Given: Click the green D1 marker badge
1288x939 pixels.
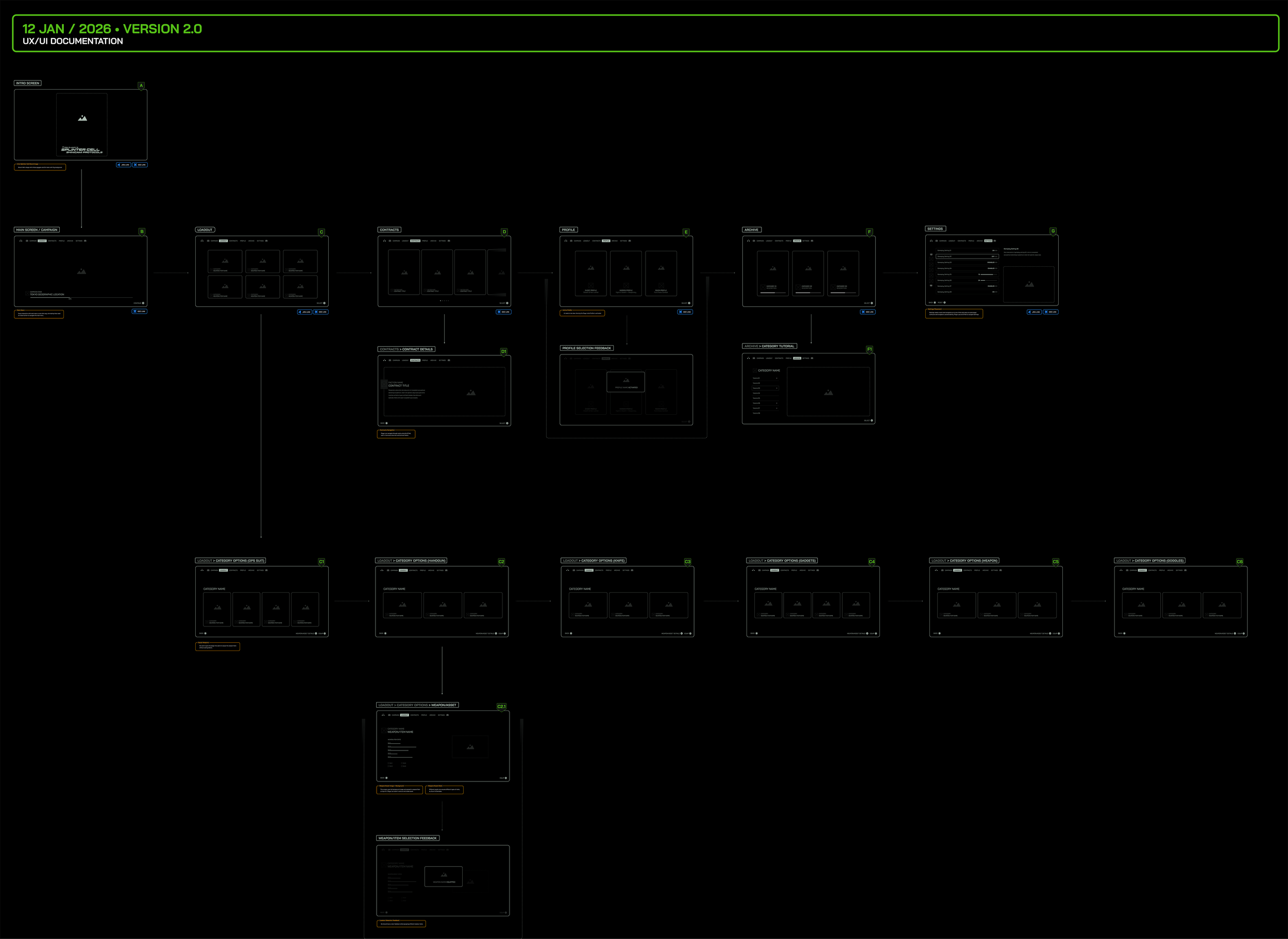Looking at the screenshot, I should click(503, 351).
